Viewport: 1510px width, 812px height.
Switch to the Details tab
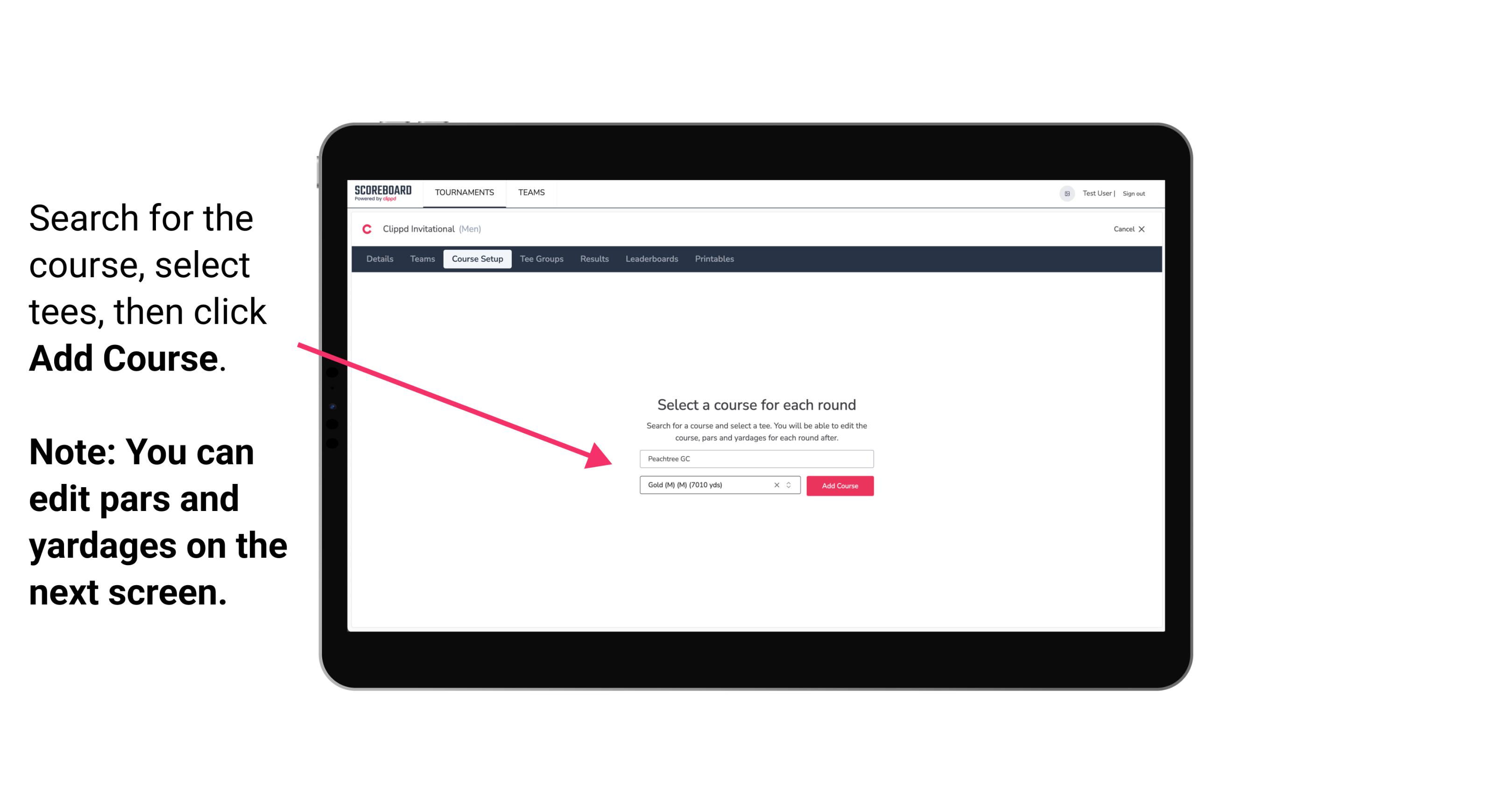click(x=378, y=259)
